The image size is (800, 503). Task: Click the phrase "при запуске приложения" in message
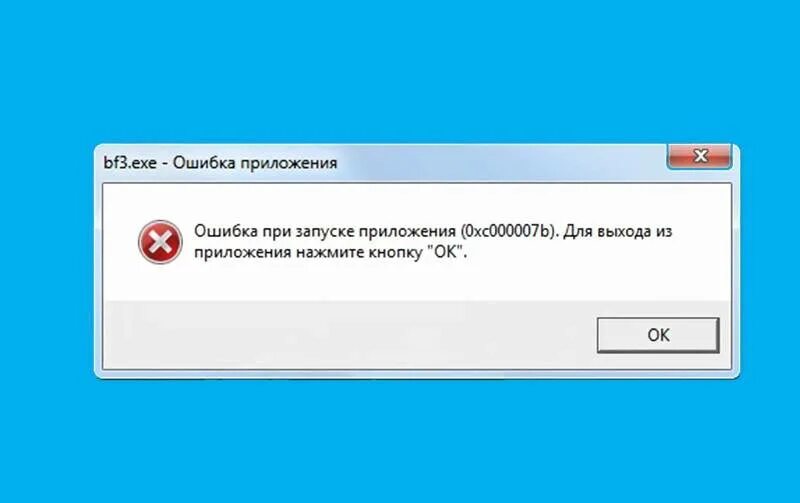point(359,231)
